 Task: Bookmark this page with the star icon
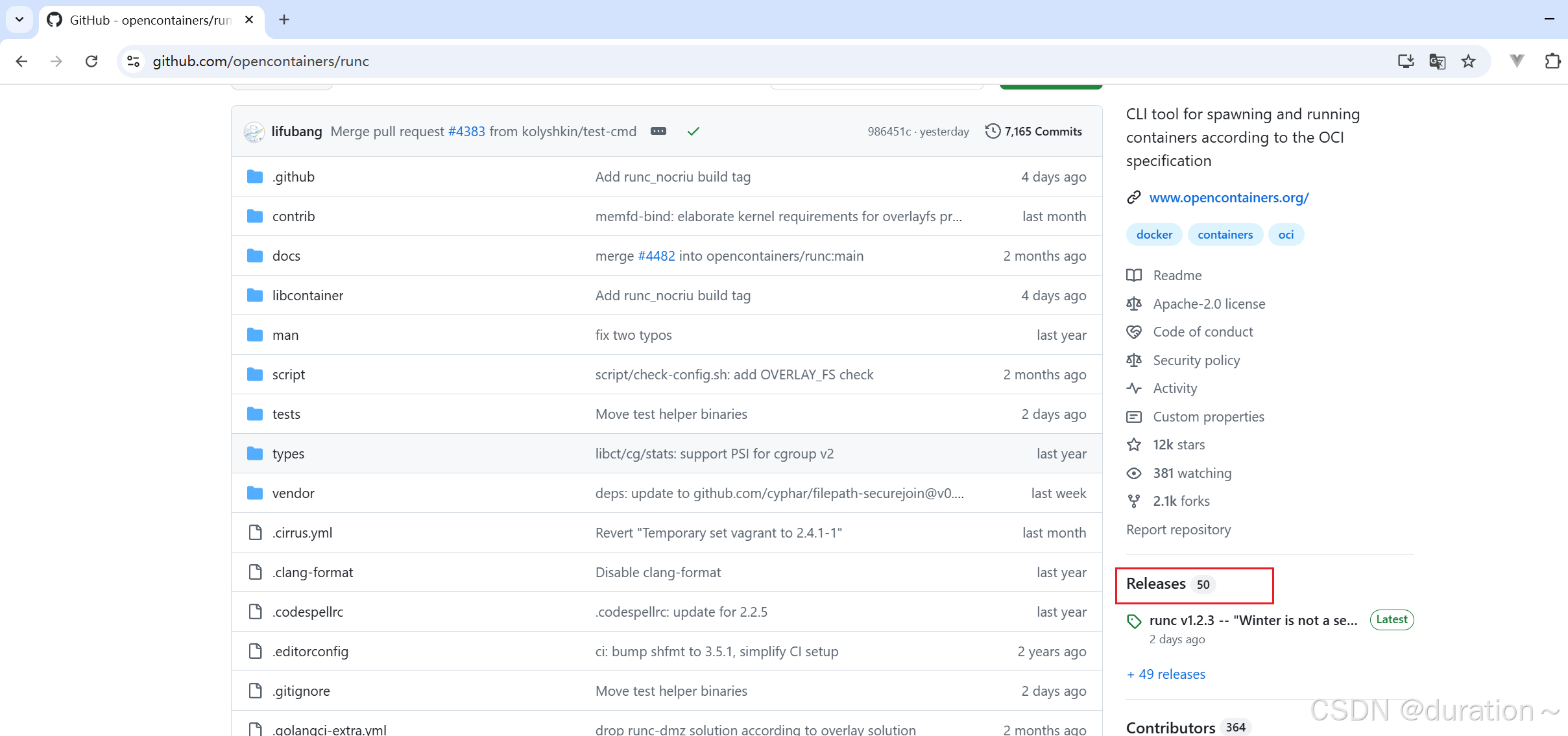pos(1468,61)
